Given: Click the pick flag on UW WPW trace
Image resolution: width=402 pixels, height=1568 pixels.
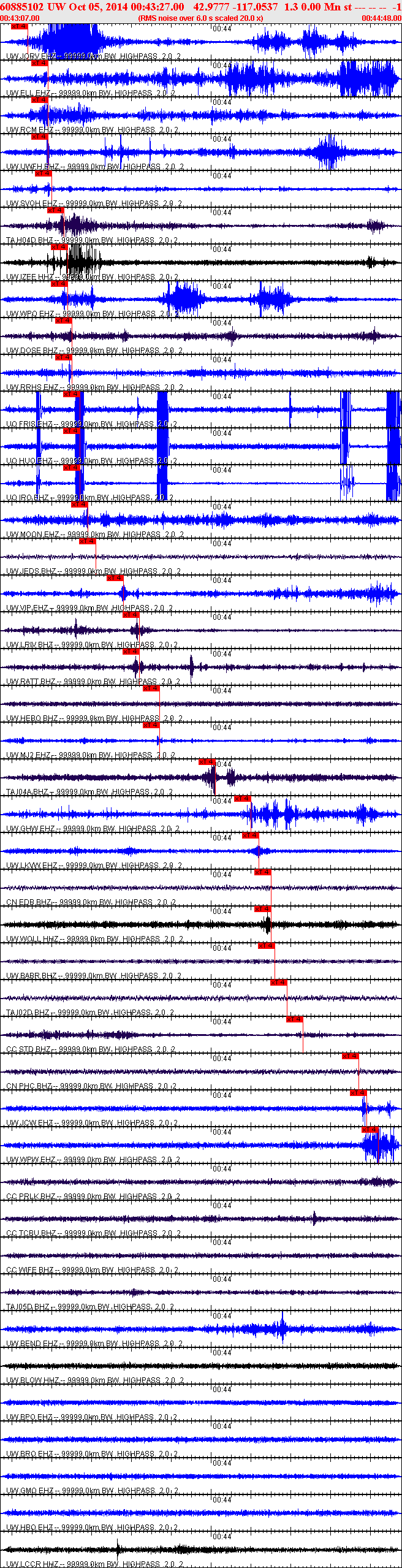Looking at the screenshot, I should (x=370, y=1130).
